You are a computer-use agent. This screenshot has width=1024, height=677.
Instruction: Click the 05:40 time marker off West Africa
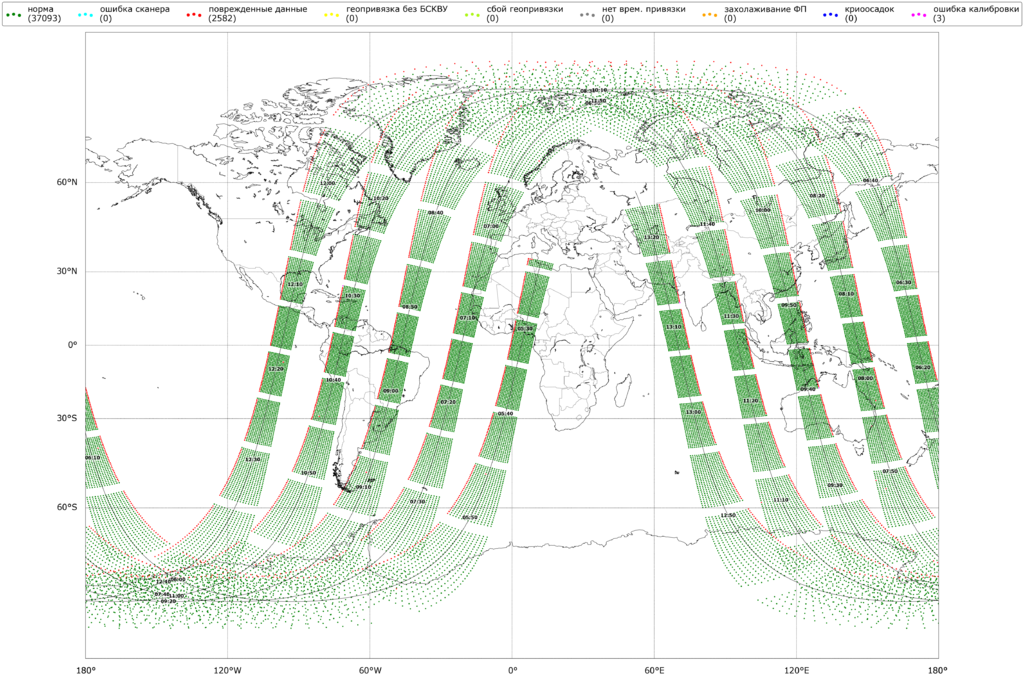(505, 413)
